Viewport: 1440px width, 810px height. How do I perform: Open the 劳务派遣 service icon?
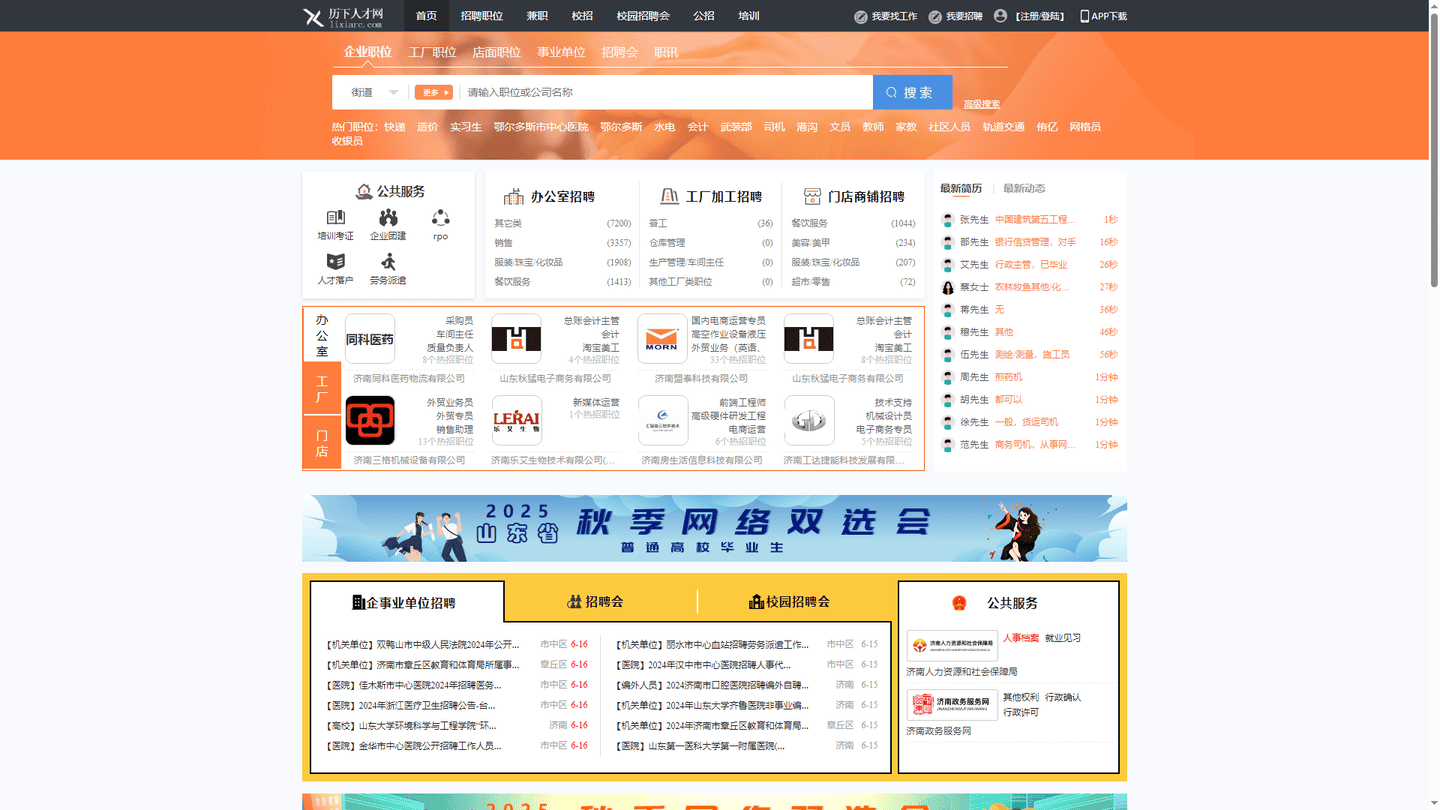click(x=388, y=262)
